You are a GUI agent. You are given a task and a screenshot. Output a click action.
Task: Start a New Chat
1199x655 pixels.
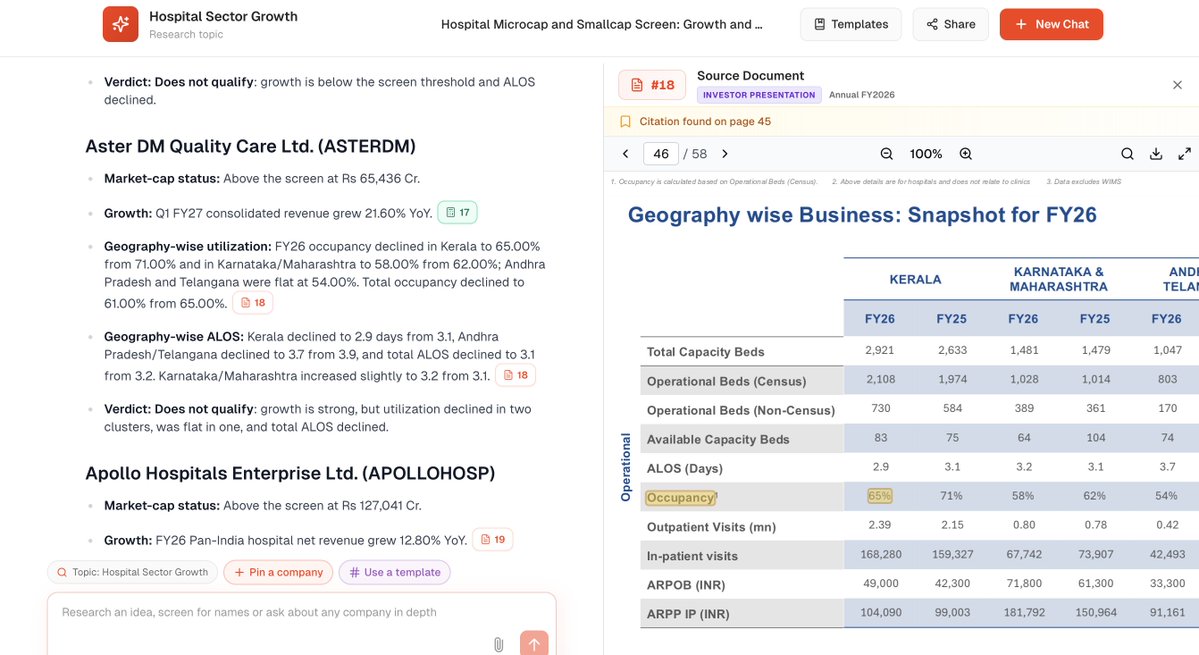click(1051, 24)
